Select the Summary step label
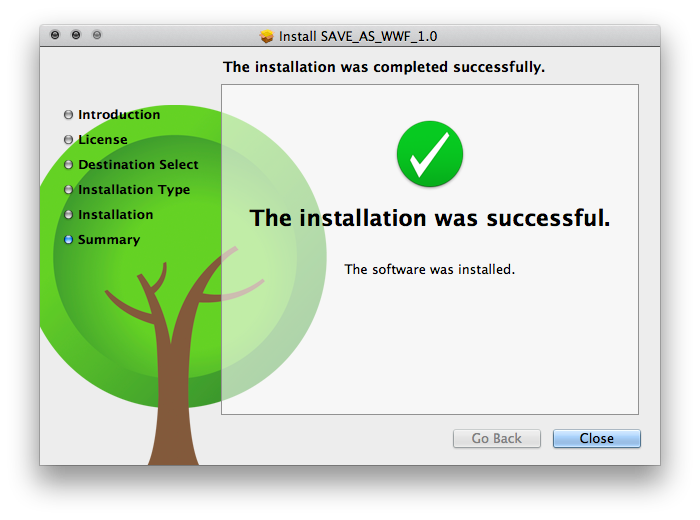700x520 pixels. coord(109,240)
